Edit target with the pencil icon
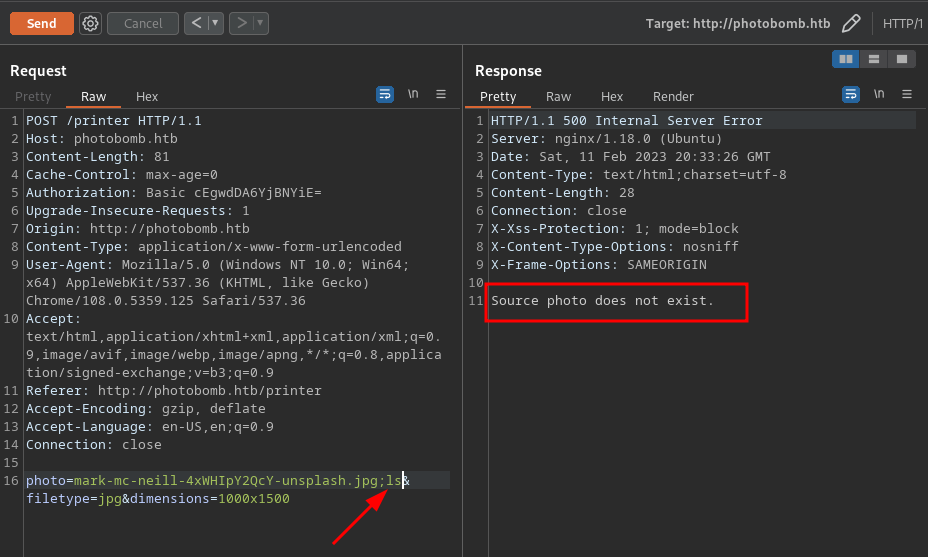 851,23
